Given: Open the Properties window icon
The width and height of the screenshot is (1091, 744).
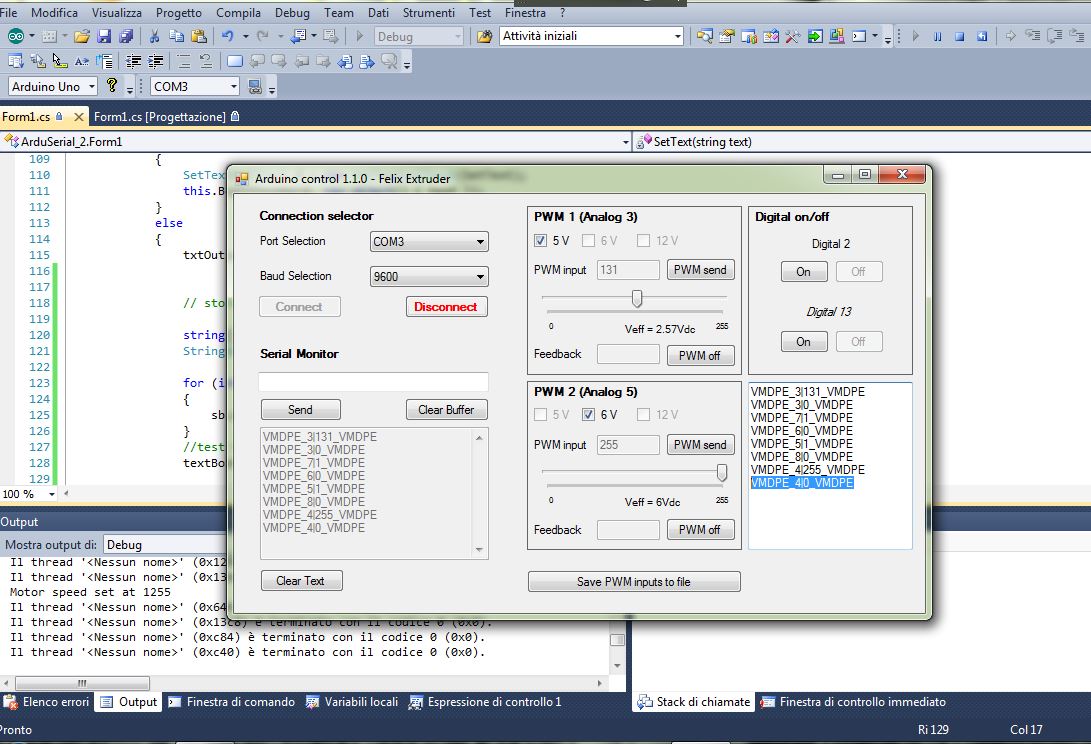Looking at the screenshot, I should (726, 36).
